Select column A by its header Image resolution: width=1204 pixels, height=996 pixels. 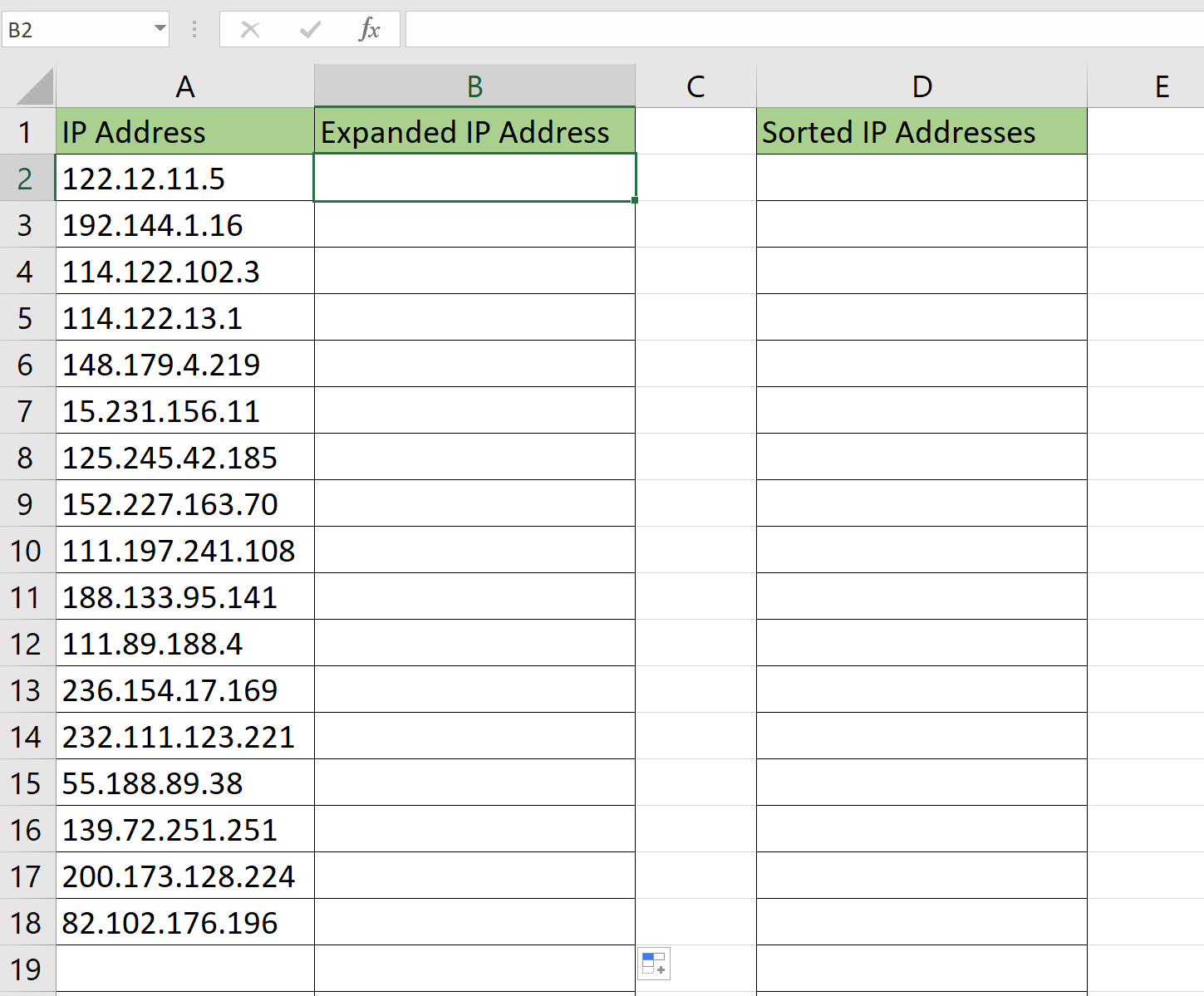tap(184, 86)
